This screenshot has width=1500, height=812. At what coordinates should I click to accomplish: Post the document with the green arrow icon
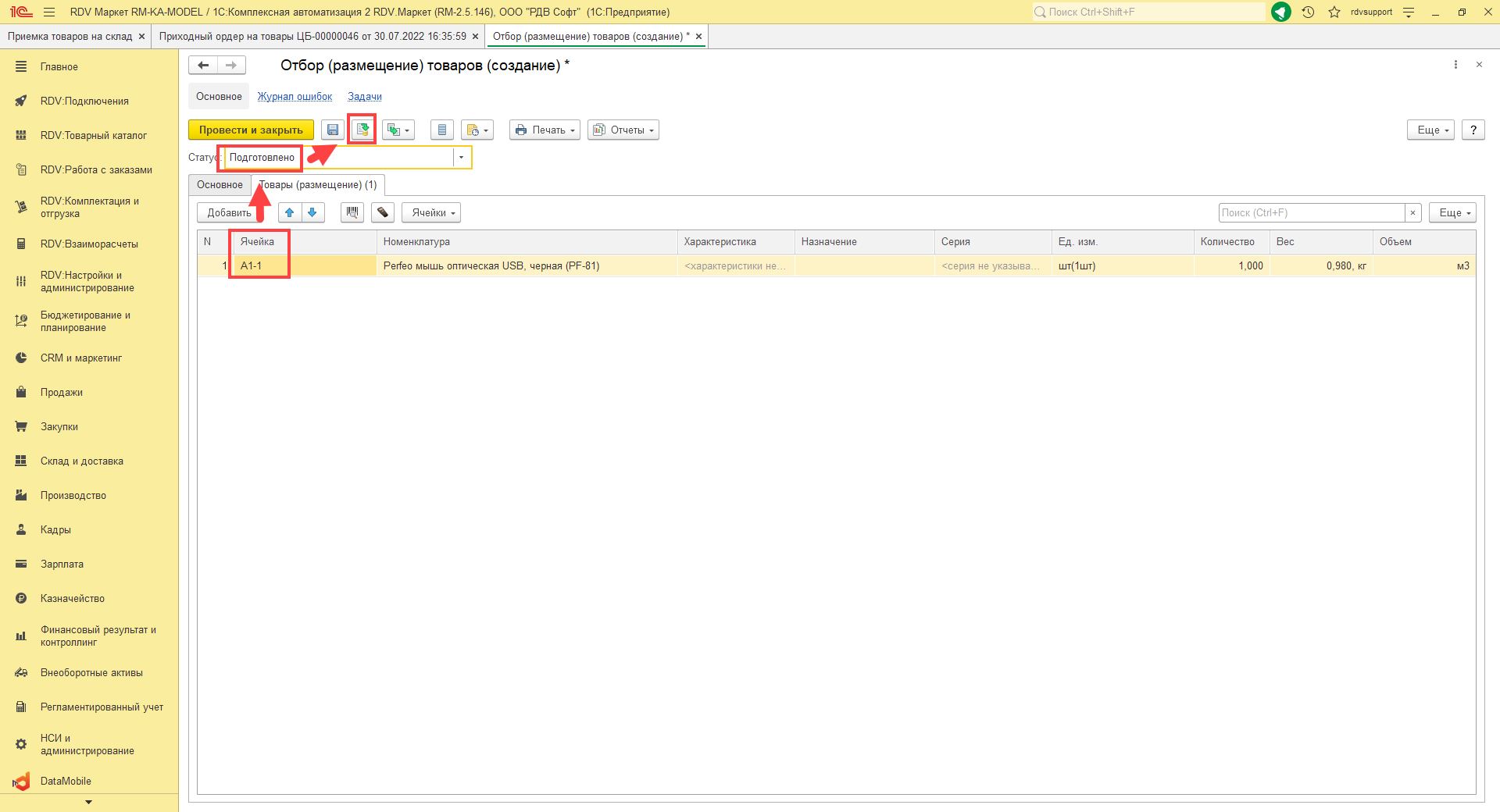362,130
